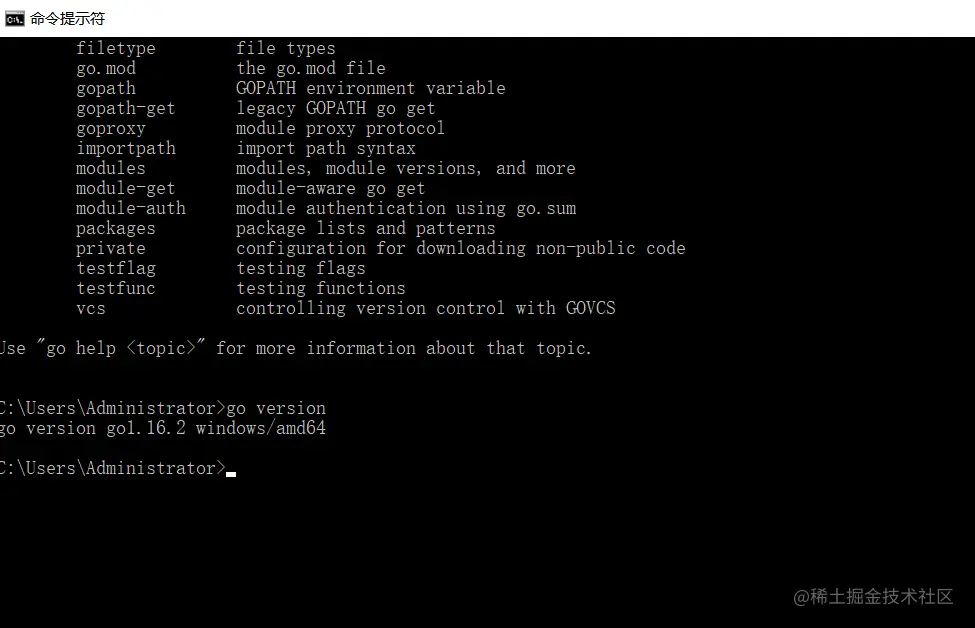Screen dimensions: 975x628
Task: Click the 'modules' topic name
Action: click(x=110, y=168)
